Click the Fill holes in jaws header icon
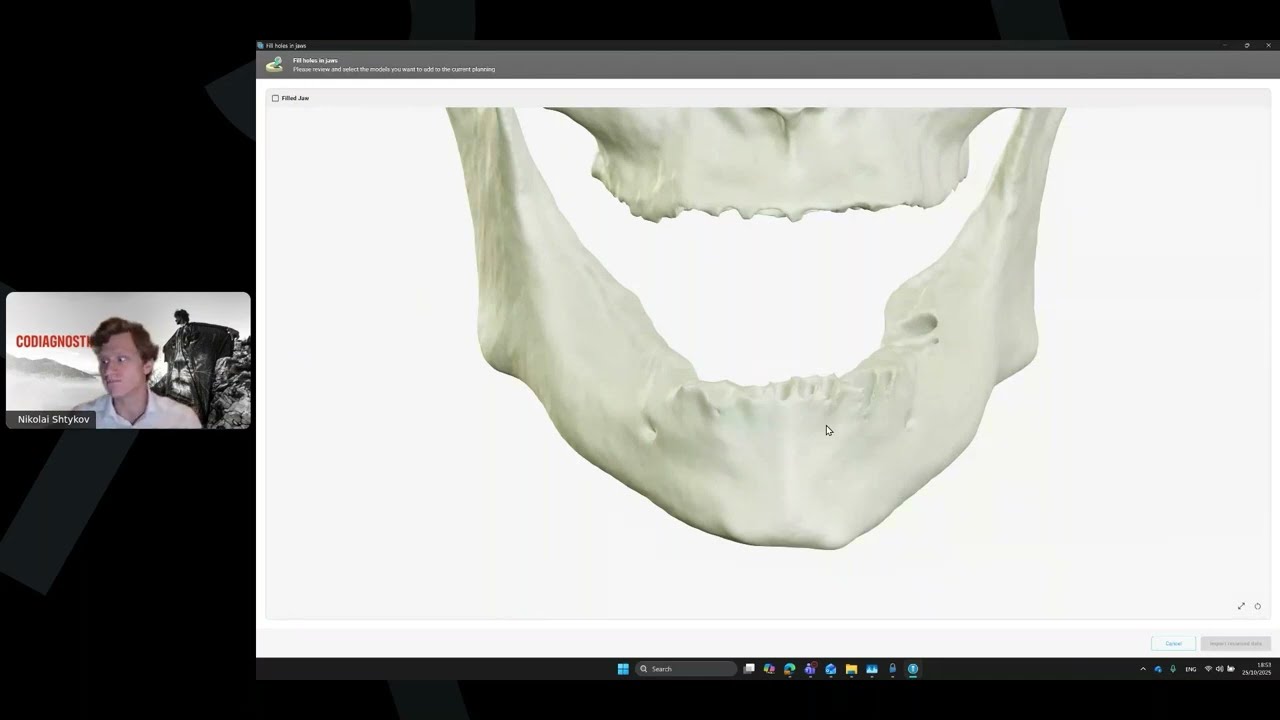Screen dimensions: 1280x720 (x=274, y=65)
